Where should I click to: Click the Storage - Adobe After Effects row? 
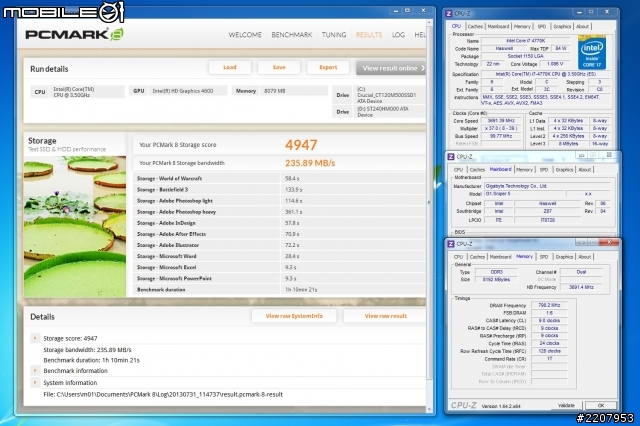pos(279,234)
